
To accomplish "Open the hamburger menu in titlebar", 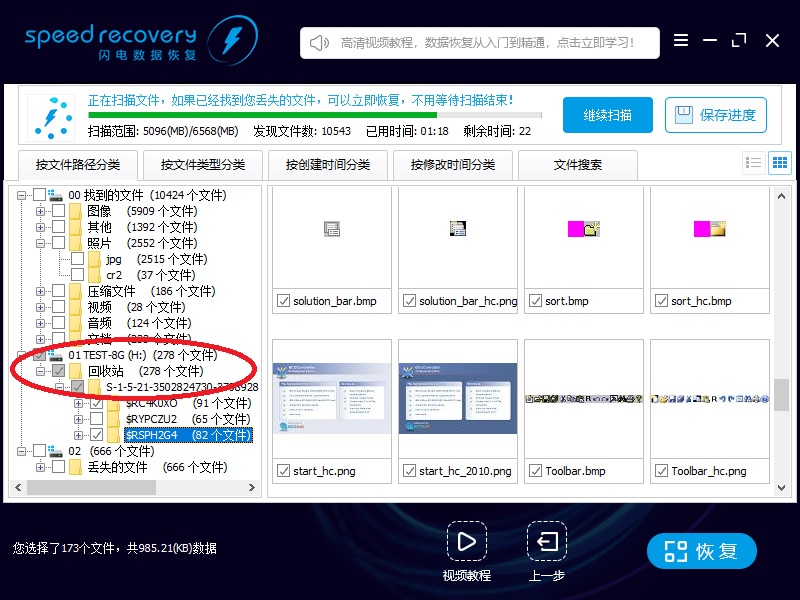I will pyautogui.click(x=681, y=41).
